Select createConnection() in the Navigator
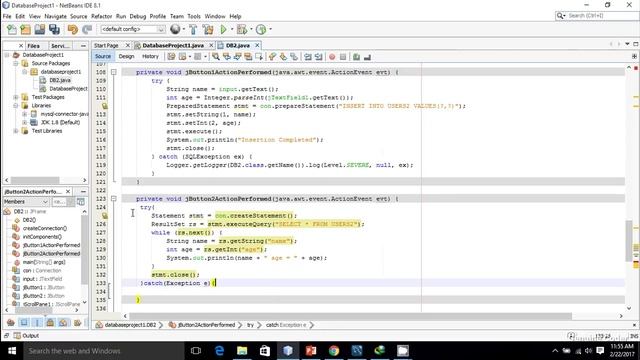This screenshot has width=640, height=360. (44, 228)
